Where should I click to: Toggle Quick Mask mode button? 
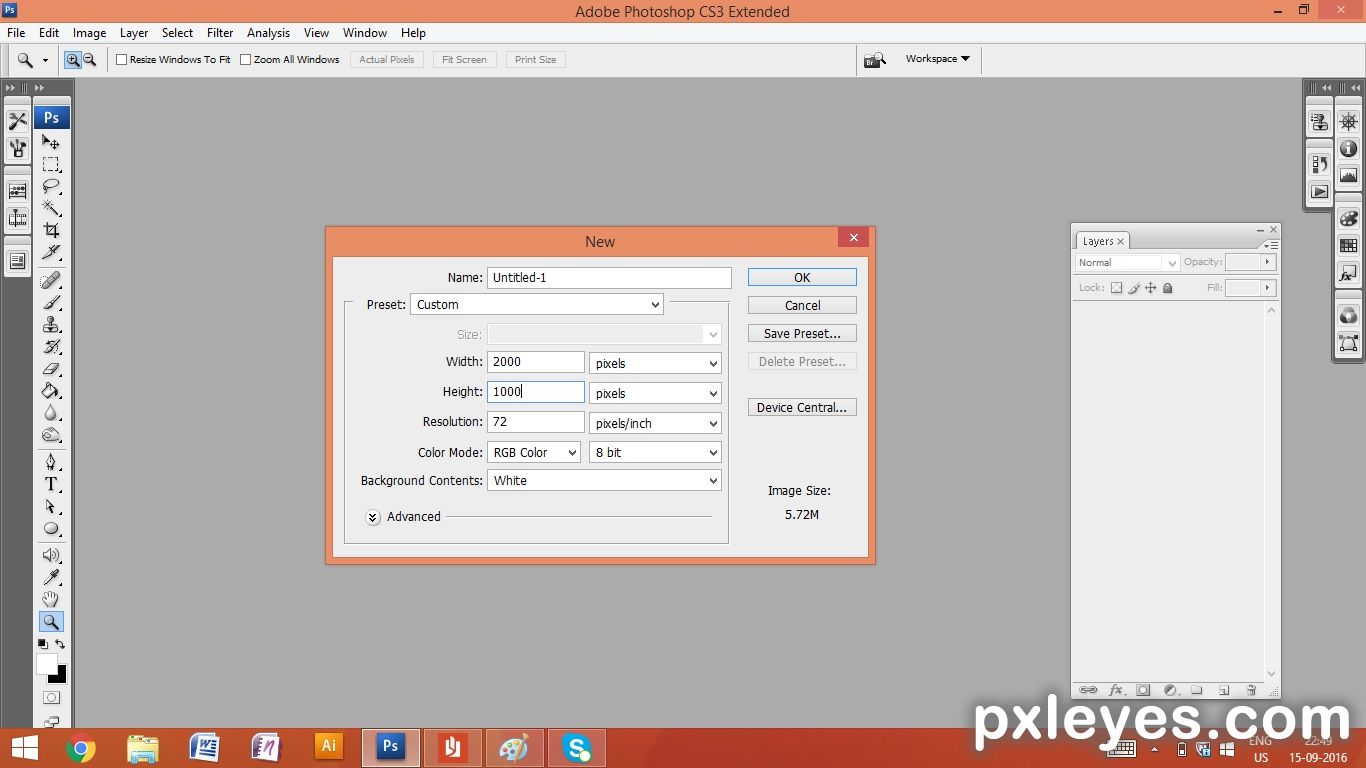[x=51, y=698]
